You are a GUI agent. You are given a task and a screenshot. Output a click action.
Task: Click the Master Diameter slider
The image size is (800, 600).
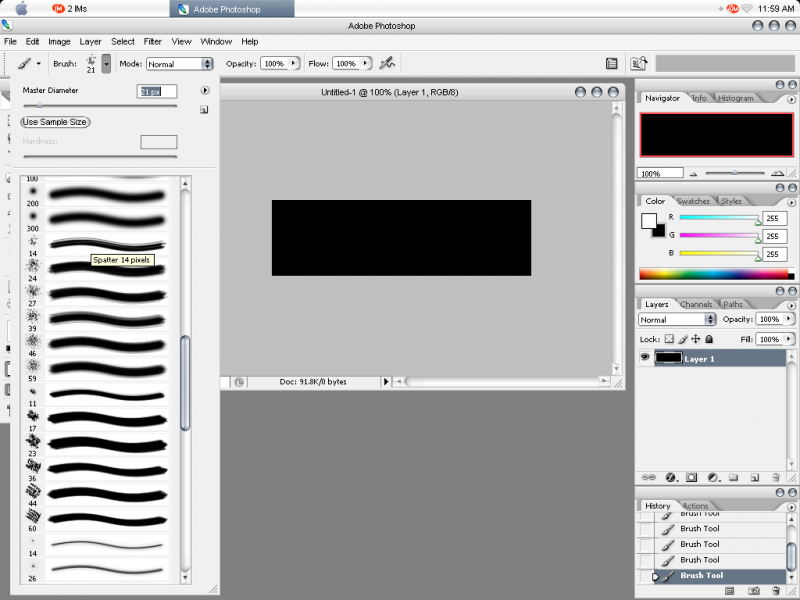[x=100, y=106]
